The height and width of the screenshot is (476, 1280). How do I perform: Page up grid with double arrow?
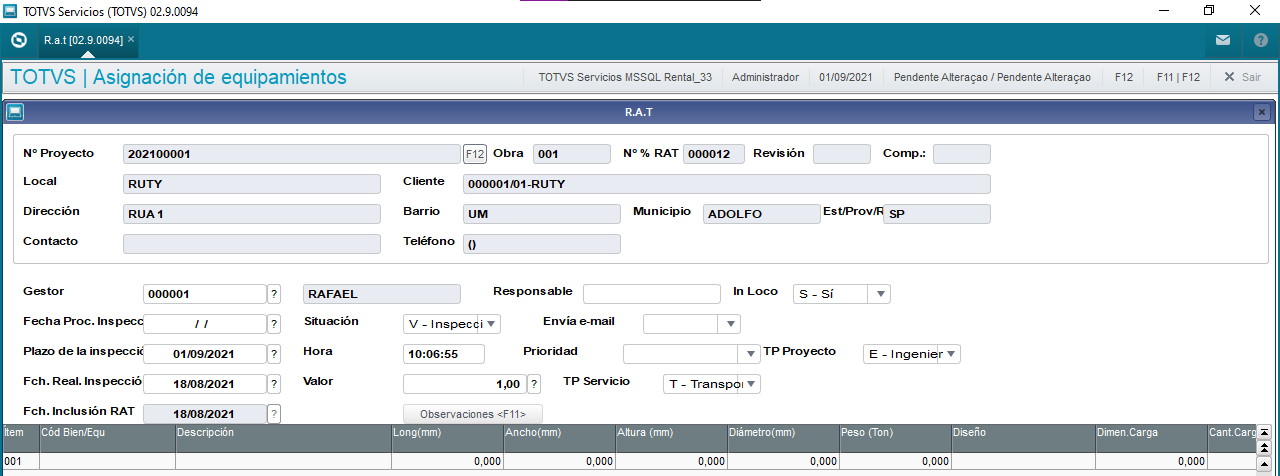[1264, 446]
